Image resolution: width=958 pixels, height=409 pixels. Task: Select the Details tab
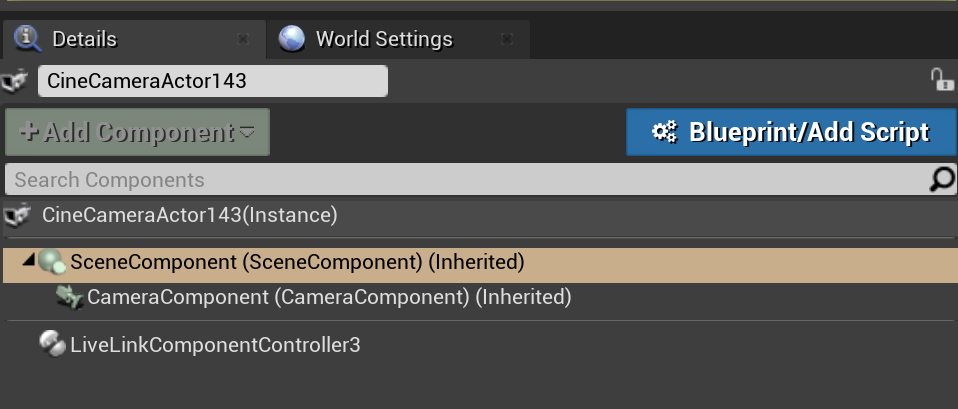(84, 39)
